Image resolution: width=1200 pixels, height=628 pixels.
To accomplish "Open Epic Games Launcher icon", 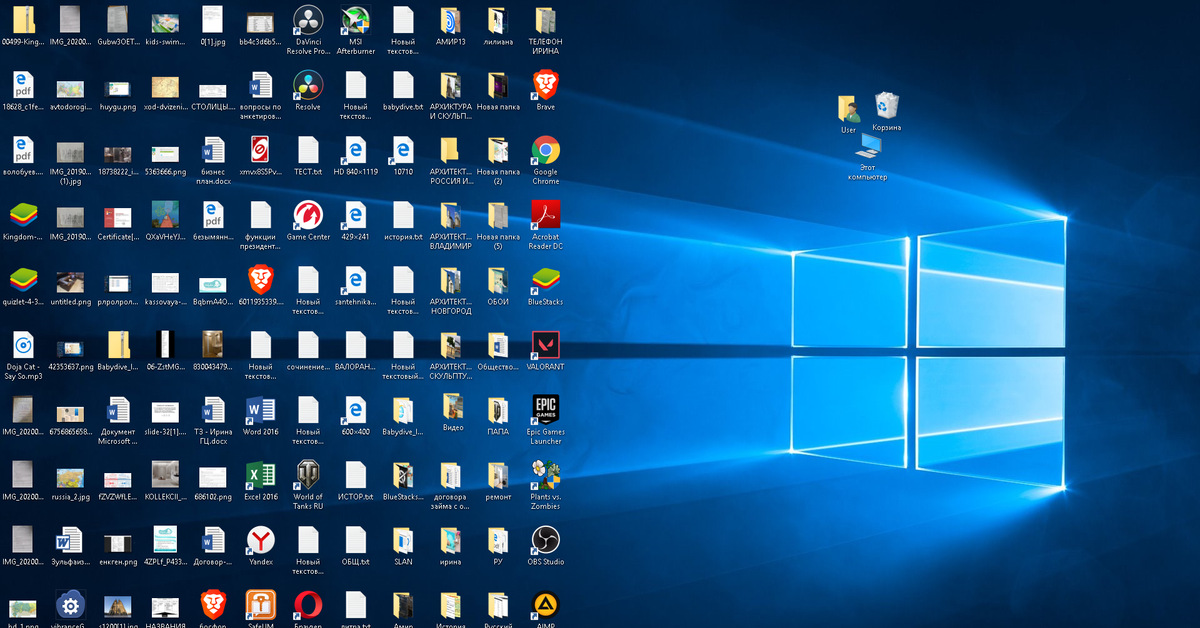I will (545, 409).
